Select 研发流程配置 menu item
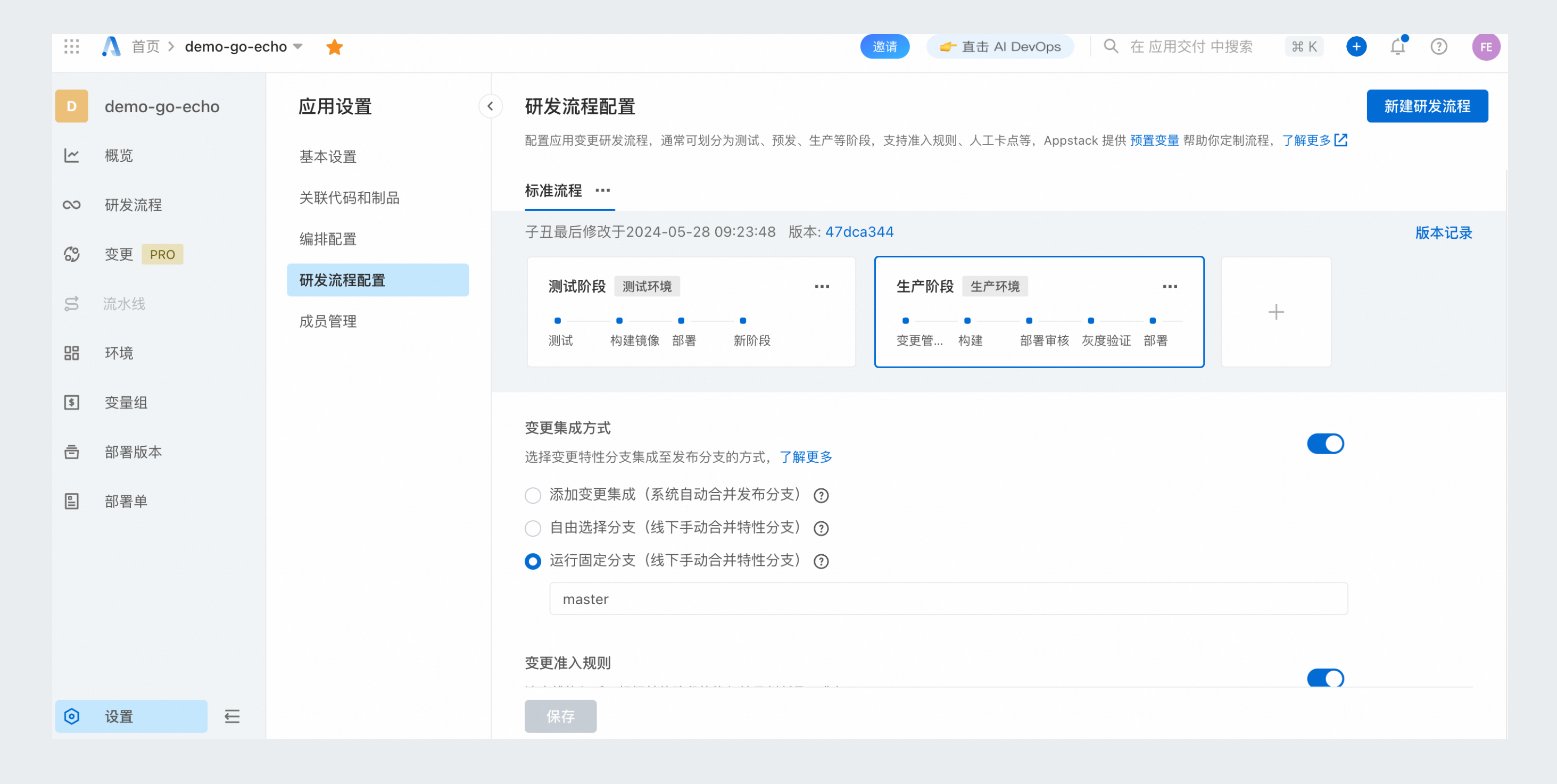The image size is (1557, 784). coord(378,280)
